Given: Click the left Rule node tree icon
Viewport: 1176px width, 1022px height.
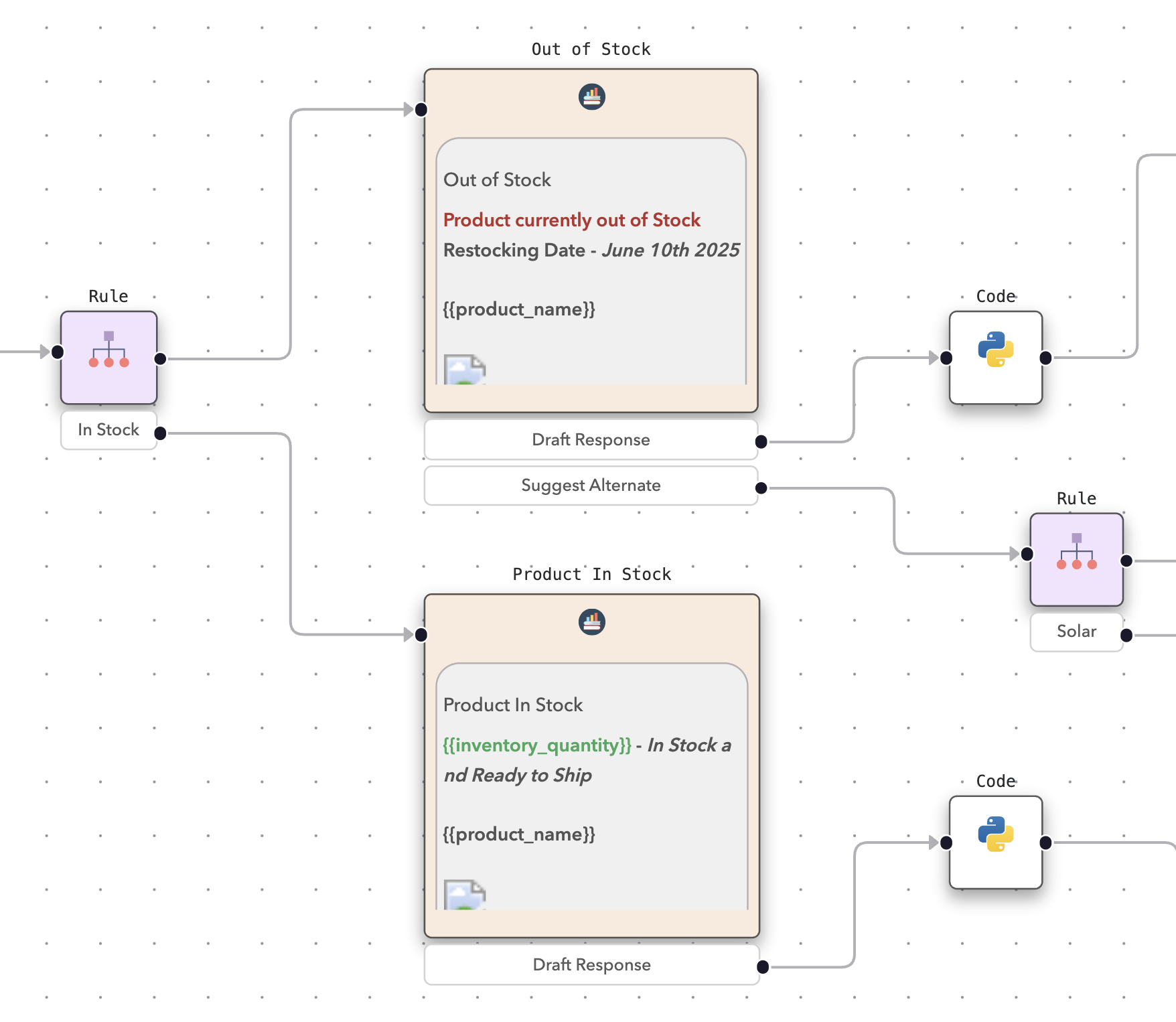Looking at the screenshot, I should click(108, 350).
